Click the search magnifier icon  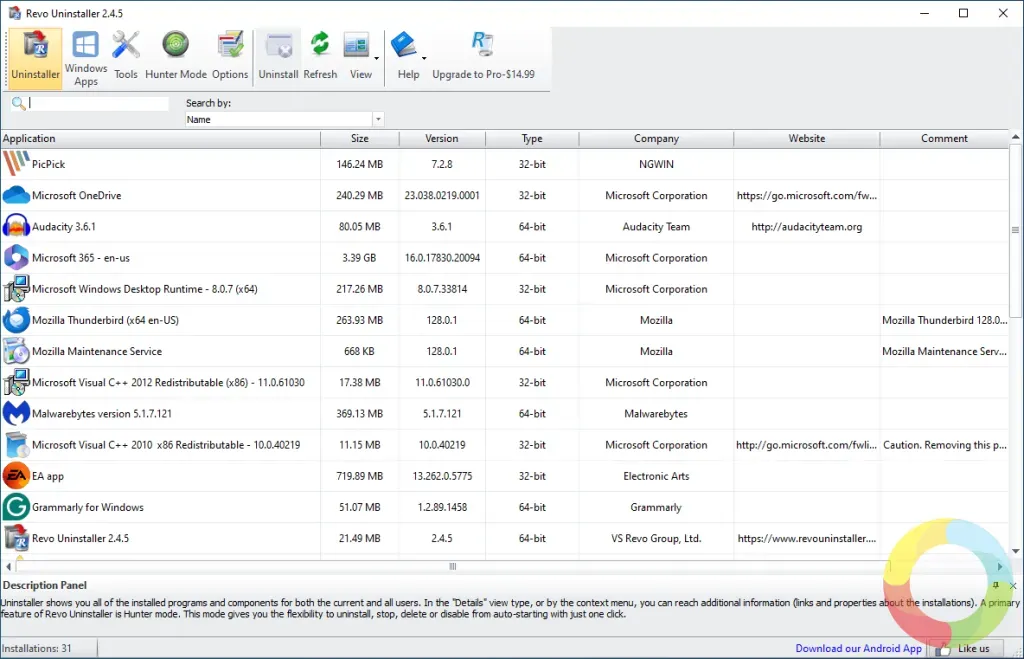point(18,103)
